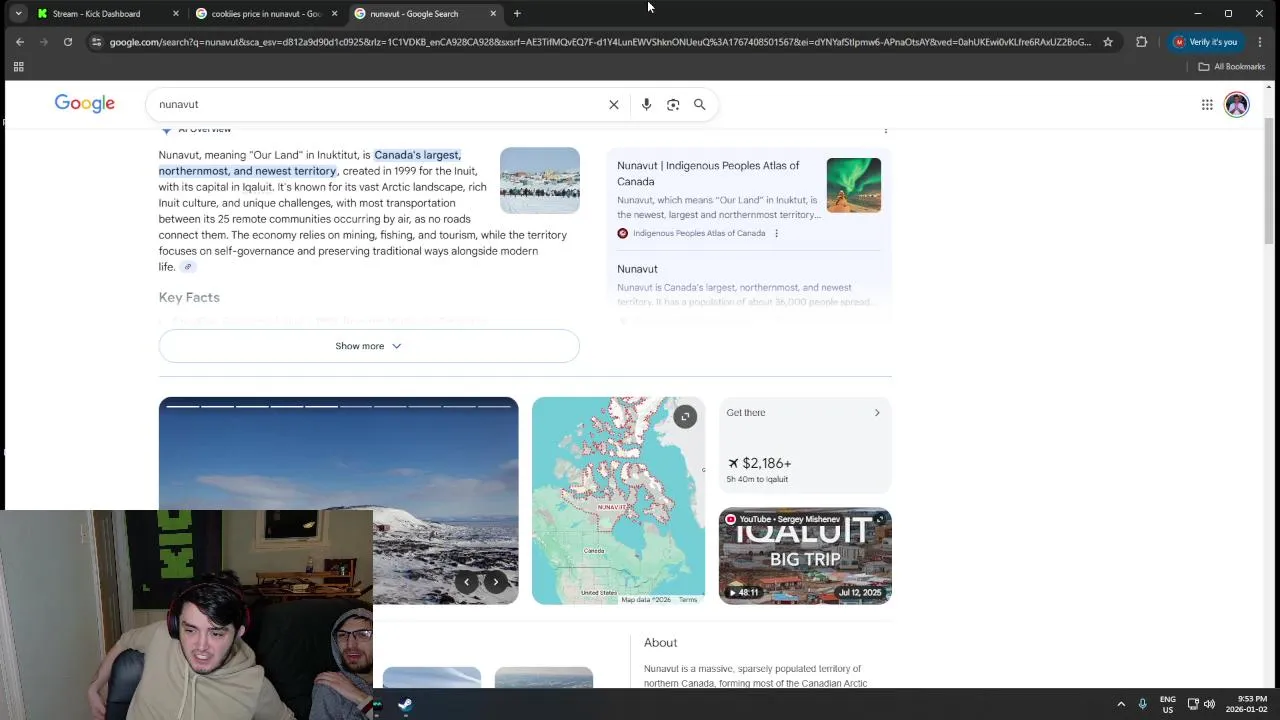1280x720 pixels.
Task: Click the Key Facts heading
Action: [189, 297]
